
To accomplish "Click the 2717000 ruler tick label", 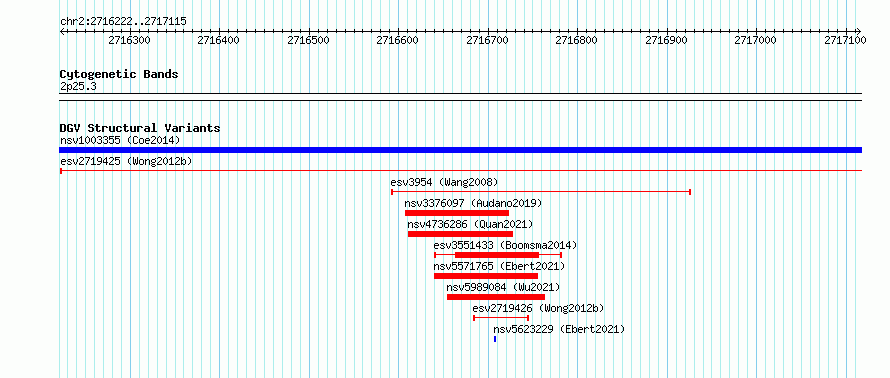I will (x=756, y=40).
